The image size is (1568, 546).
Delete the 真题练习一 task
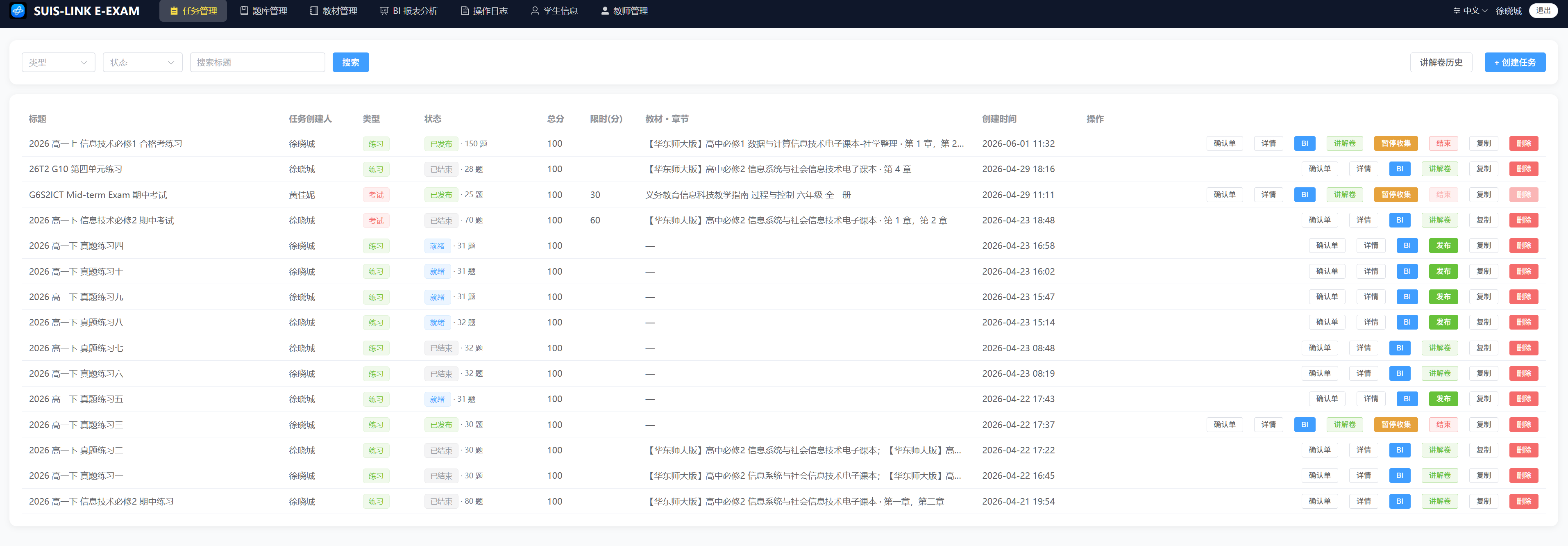click(x=1524, y=476)
